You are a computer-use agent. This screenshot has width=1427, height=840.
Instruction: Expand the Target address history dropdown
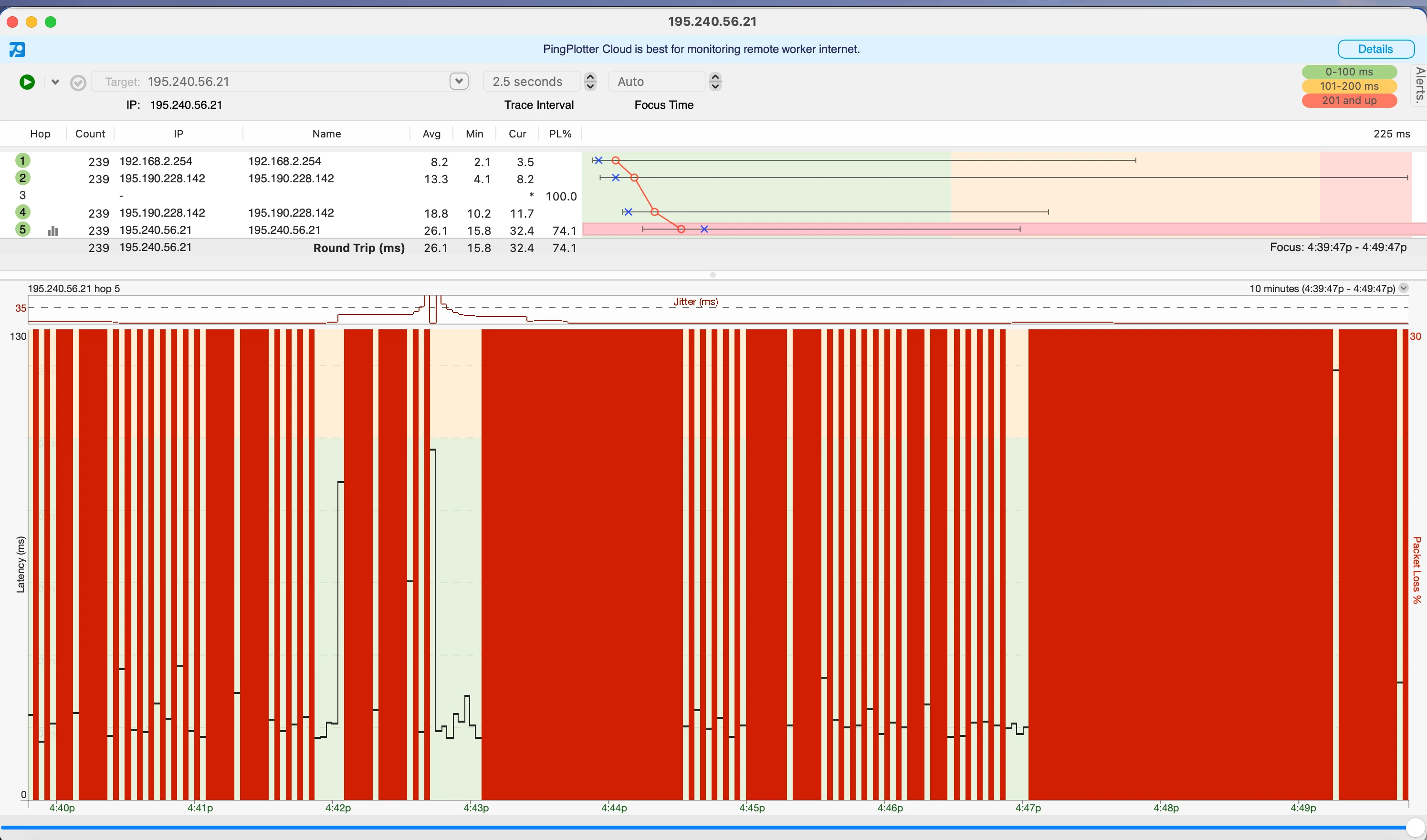pos(459,82)
